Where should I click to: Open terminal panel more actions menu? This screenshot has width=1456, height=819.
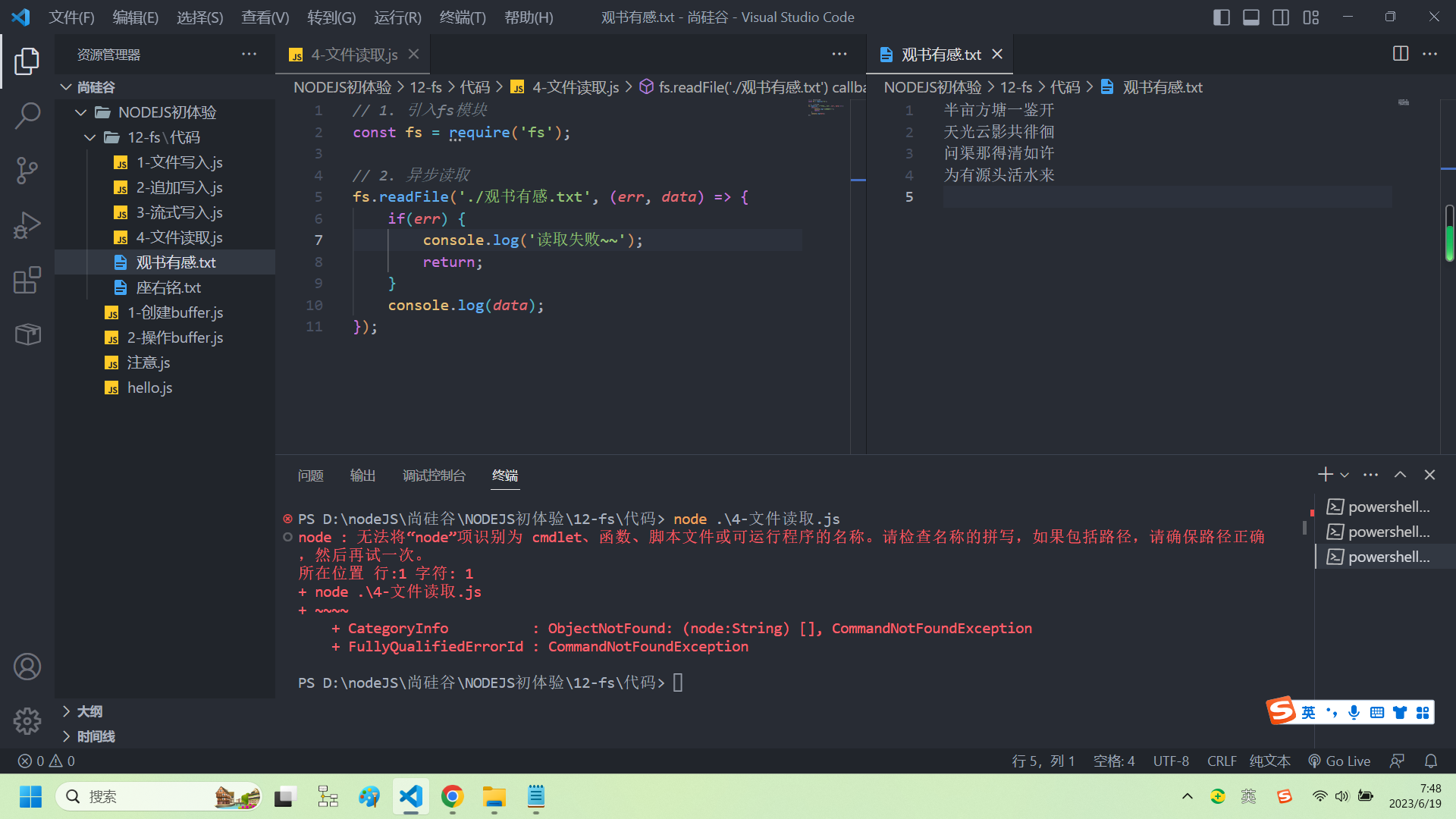click(1370, 475)
